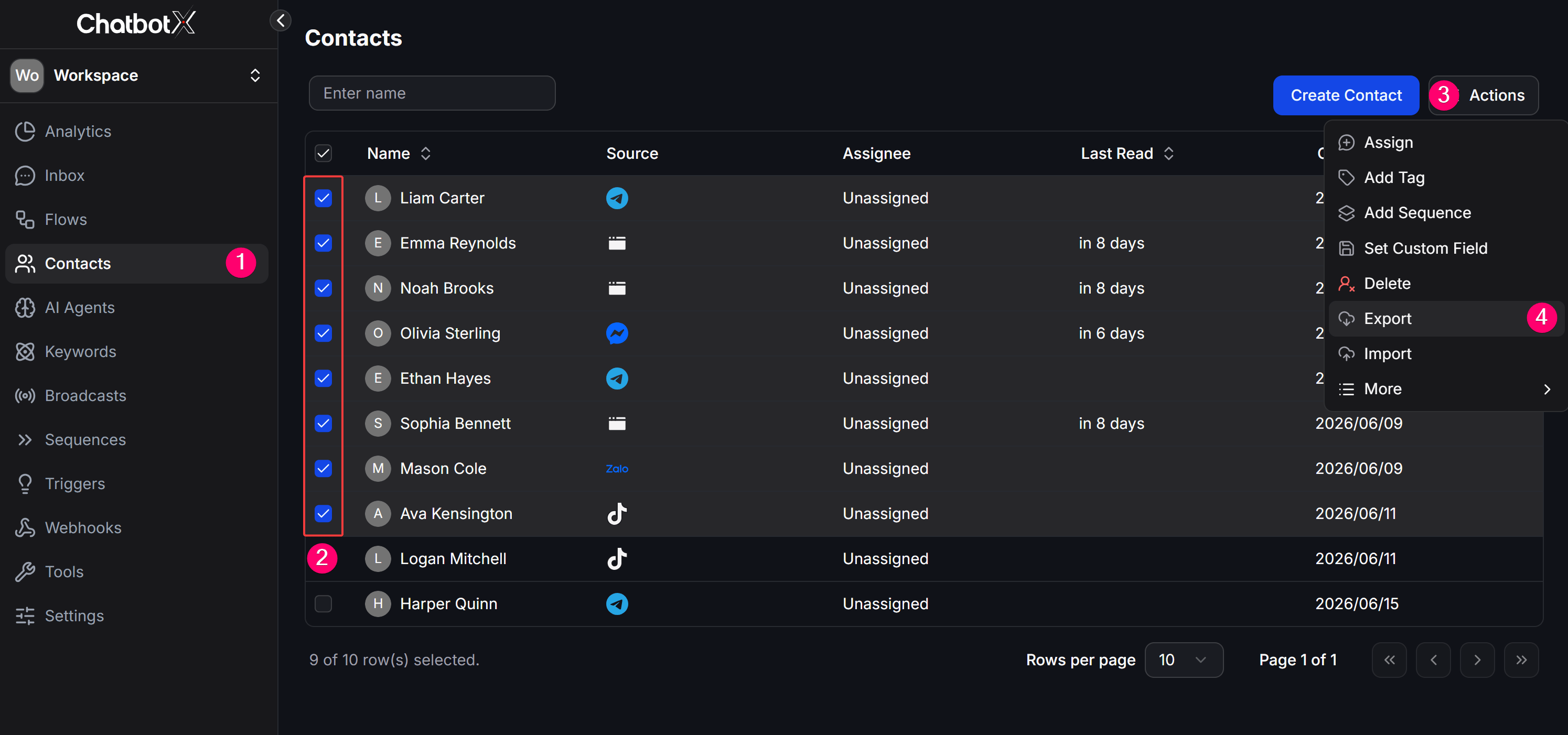Uncheck Noah Brooks' row checkbox
This screenshot has width=1568, height=735.
coord(323,288)
